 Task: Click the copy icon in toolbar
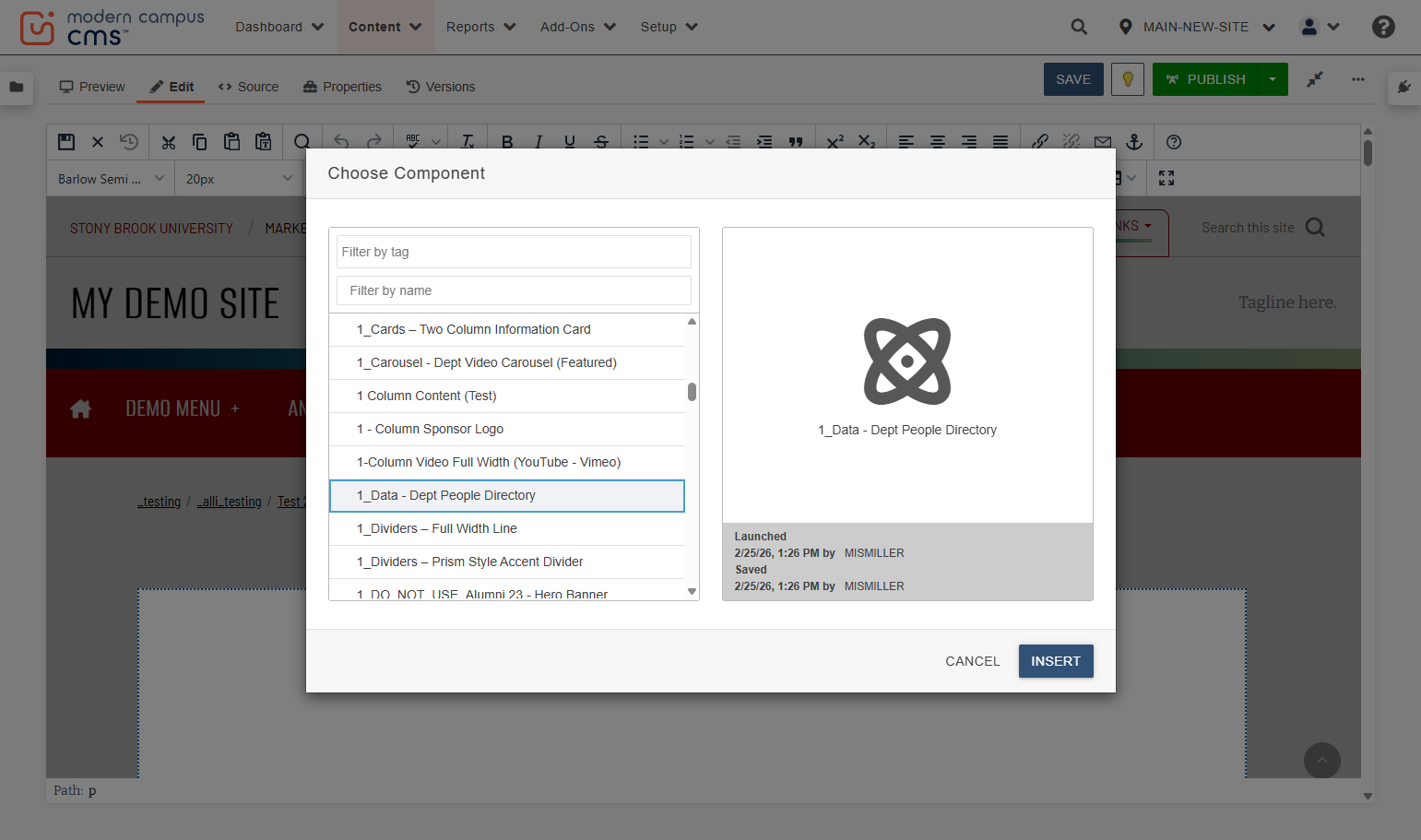(199, 142)
